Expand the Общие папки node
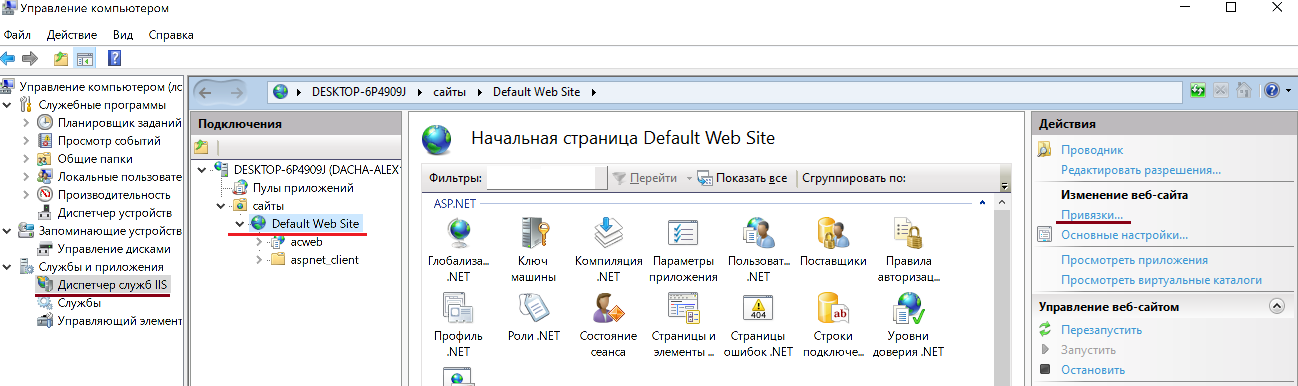Image resolution: width=1298 pixels, height=386 pixels. (27, 159)
